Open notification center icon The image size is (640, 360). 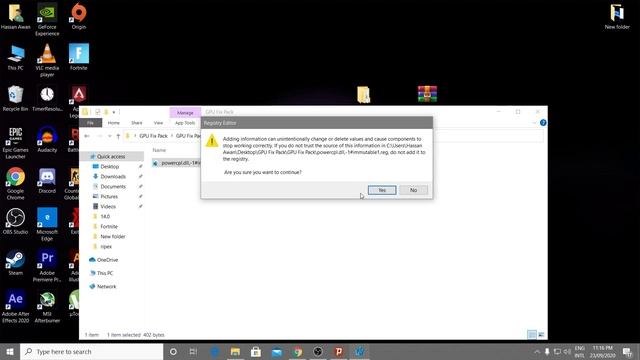tap(627, 351)
